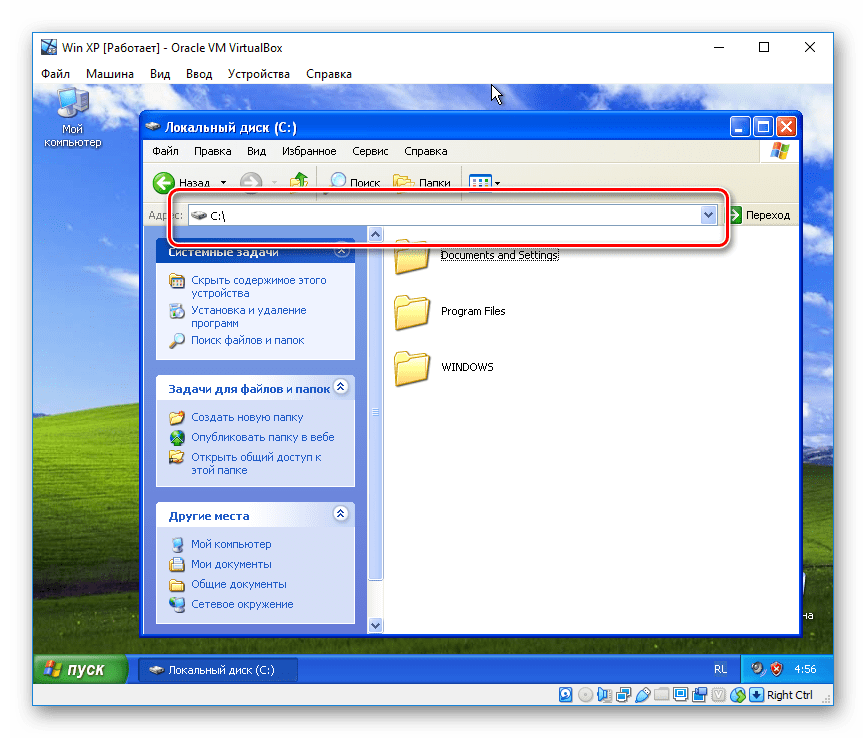Click the optical disc icon in VirtualBox status bar
The width and height of the screenshot is (866, 738).
tap(585, 694)
